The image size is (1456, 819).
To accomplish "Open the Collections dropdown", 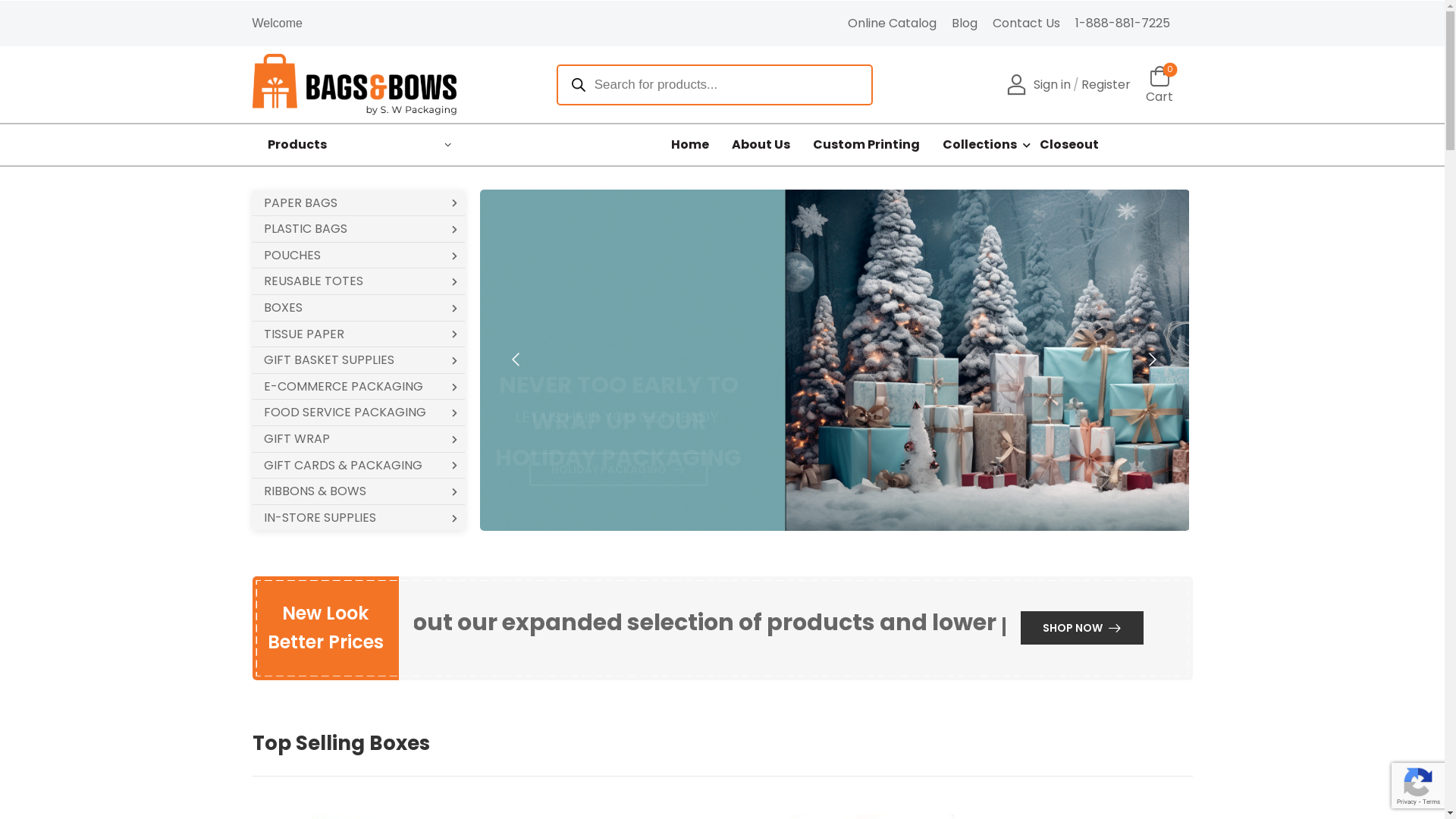I will [x=986, y=145].
